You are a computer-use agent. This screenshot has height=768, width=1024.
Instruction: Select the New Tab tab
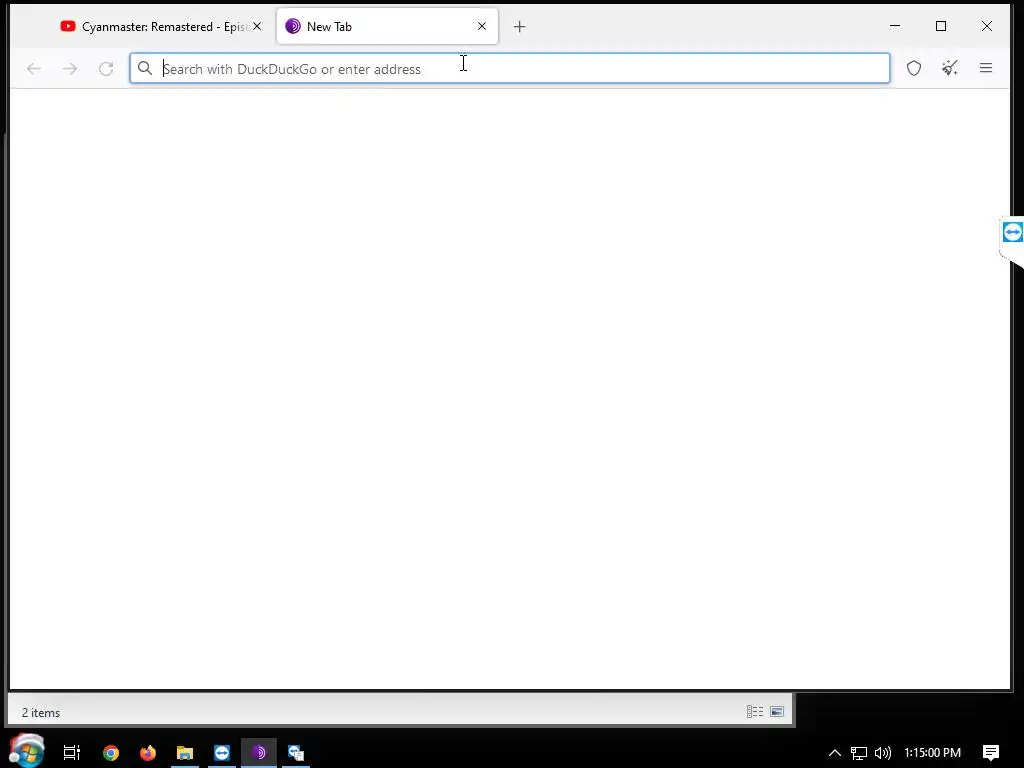(387, 27)
